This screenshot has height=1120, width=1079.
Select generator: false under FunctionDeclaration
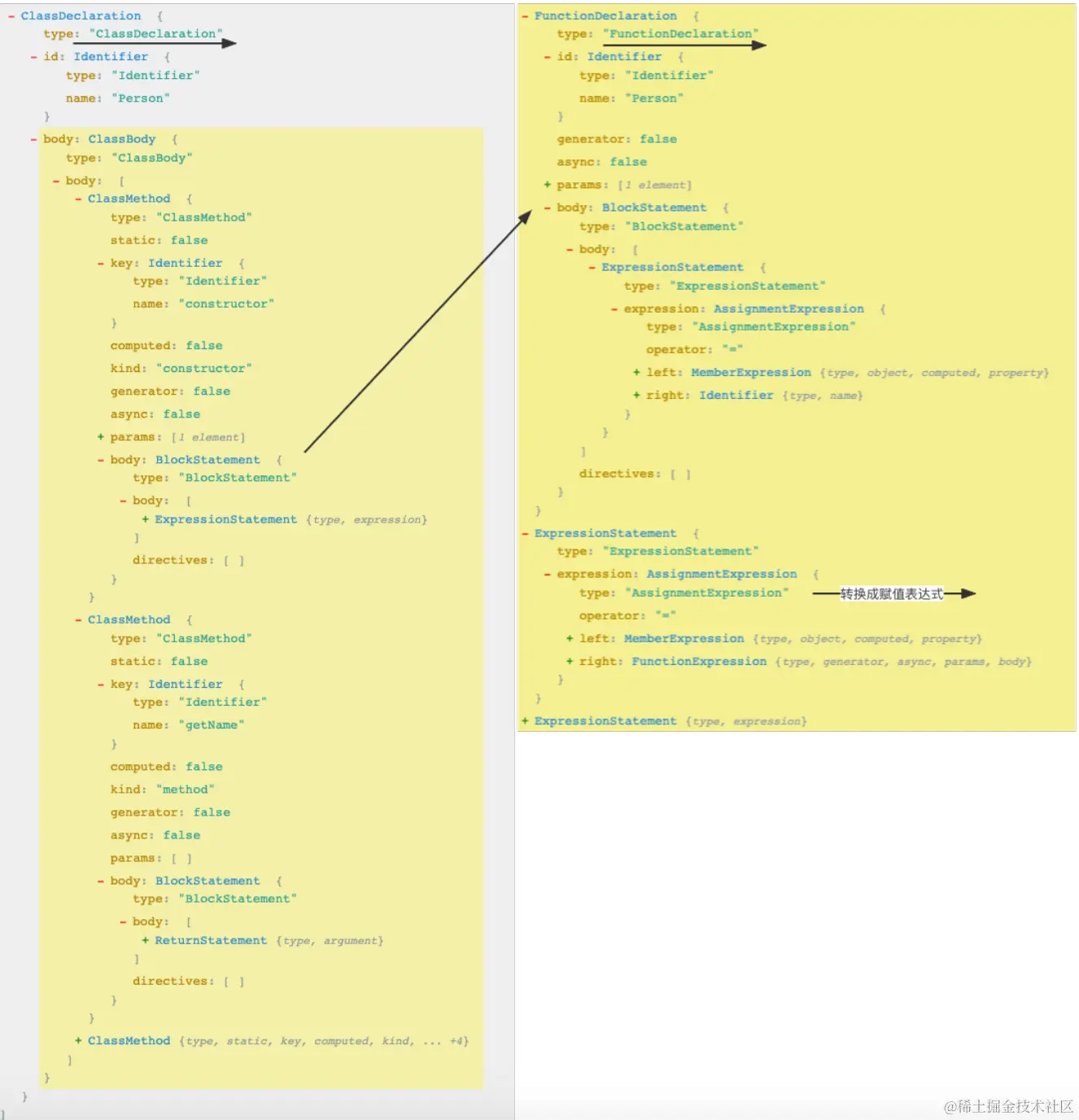pyautogui.click(x=617, y=139)
